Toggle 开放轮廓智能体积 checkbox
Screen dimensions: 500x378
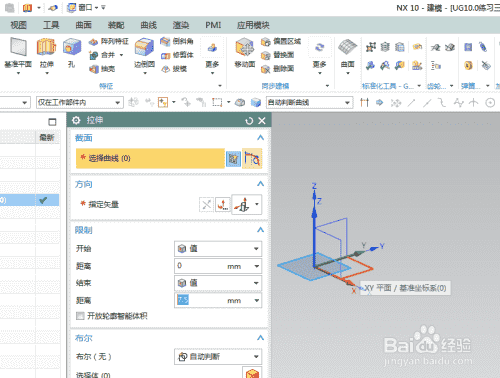pyautogui.click(x=80, y=316)
